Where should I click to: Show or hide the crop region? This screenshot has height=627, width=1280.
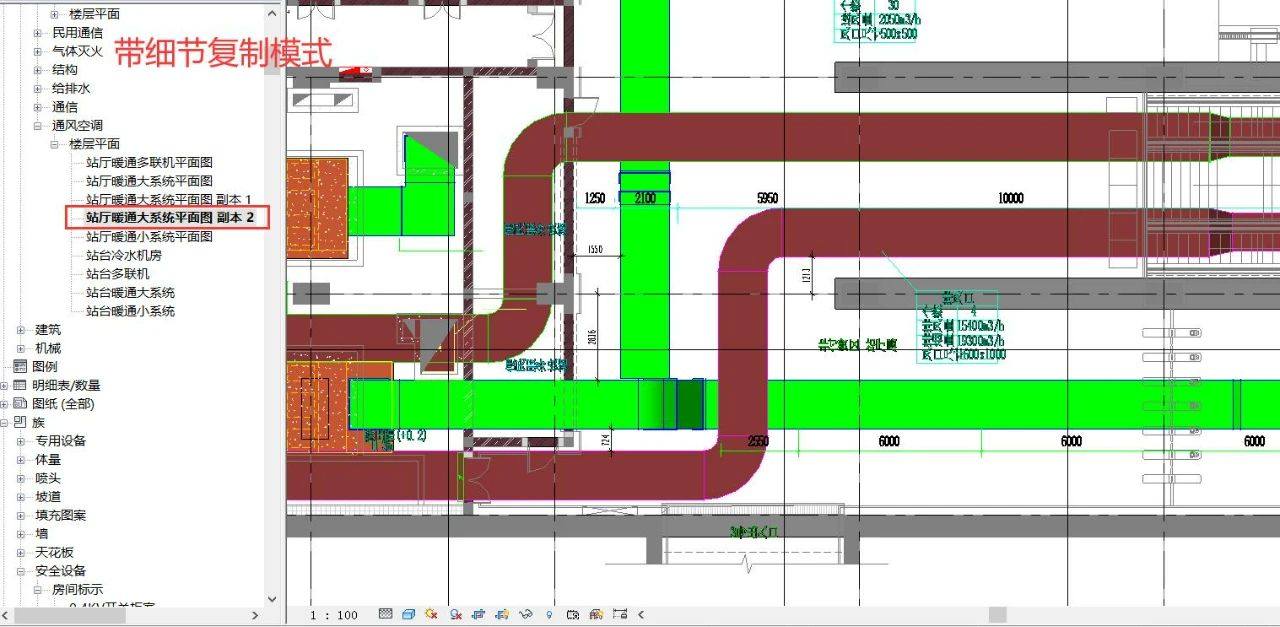point(502,614)
